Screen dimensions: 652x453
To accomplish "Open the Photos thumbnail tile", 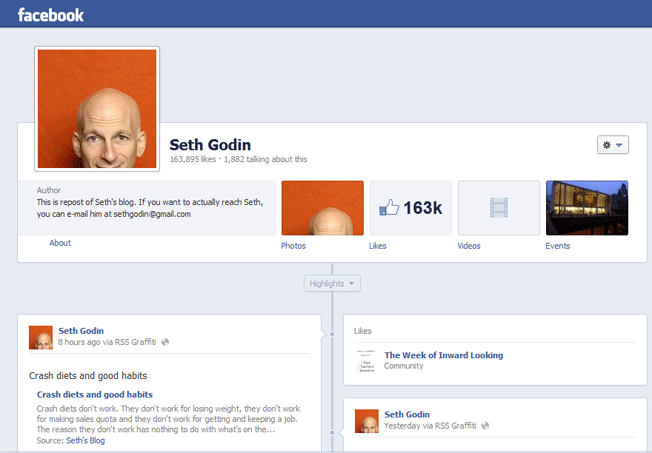I will (x=323, y=207).
